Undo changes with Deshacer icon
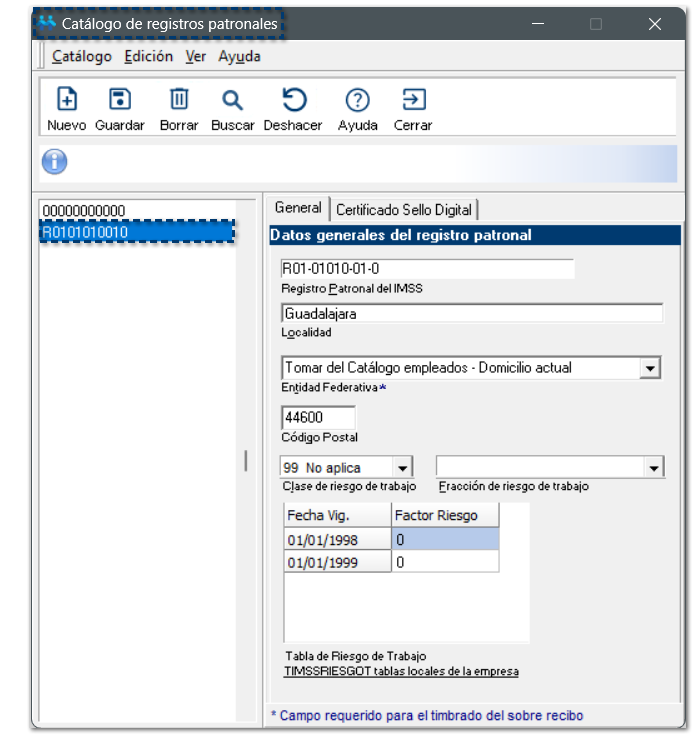Viewport: 695px width, 737px height. pos(293,100)
